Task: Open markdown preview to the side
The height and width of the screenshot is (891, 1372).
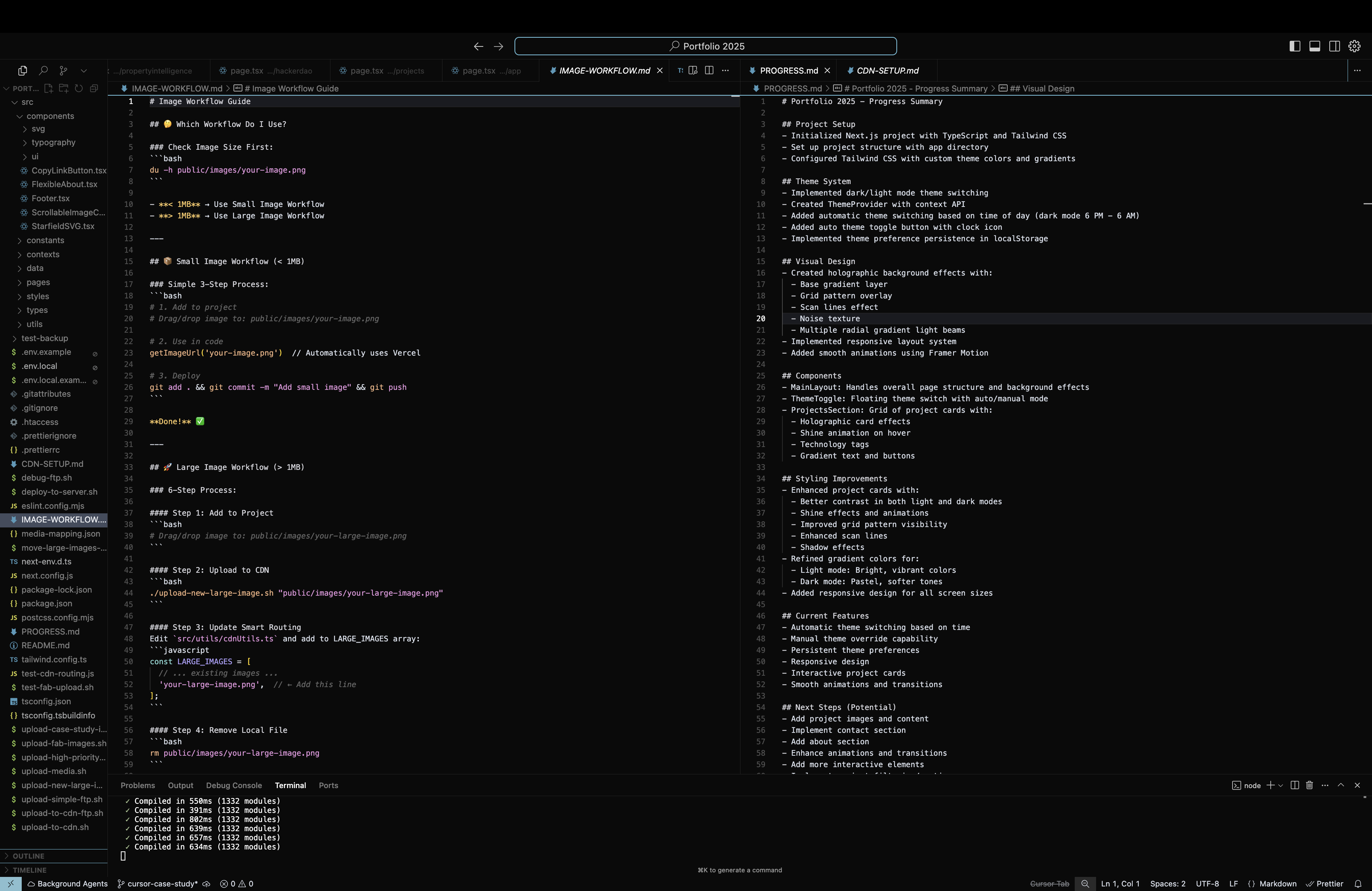Action: click(x=693, y=70)
